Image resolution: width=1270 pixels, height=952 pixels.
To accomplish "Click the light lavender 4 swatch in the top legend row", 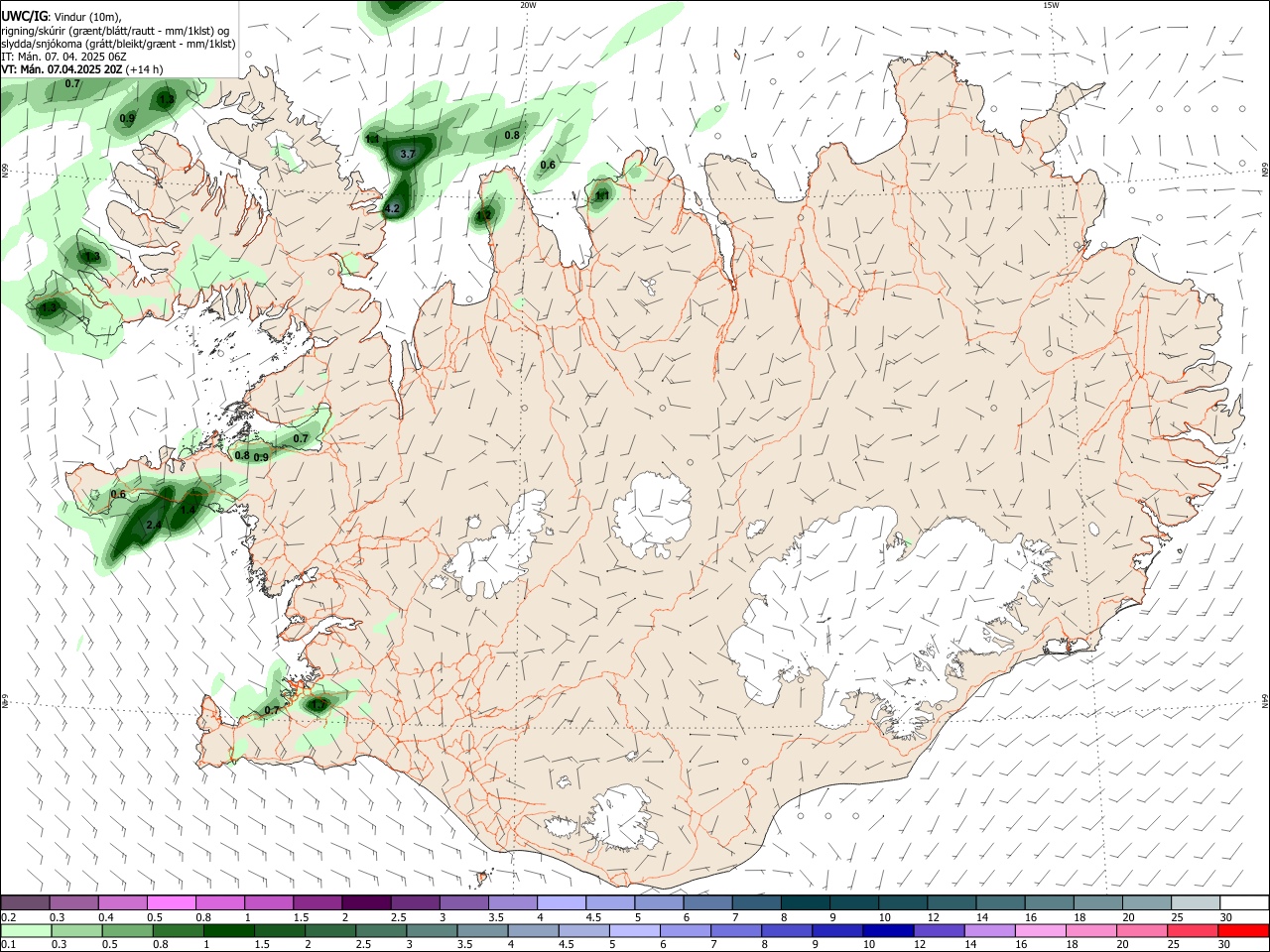I will point(561,902).
